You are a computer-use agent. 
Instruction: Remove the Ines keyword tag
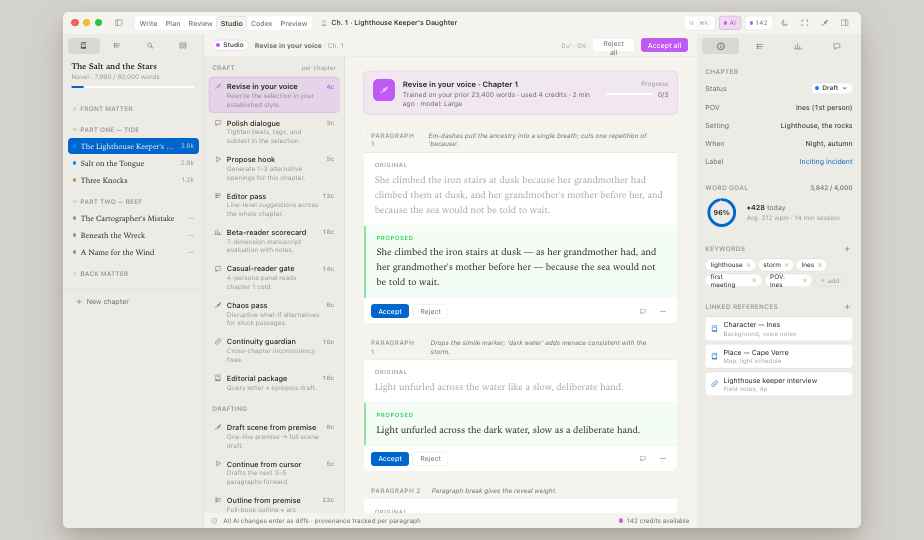(x=820, y=265)
